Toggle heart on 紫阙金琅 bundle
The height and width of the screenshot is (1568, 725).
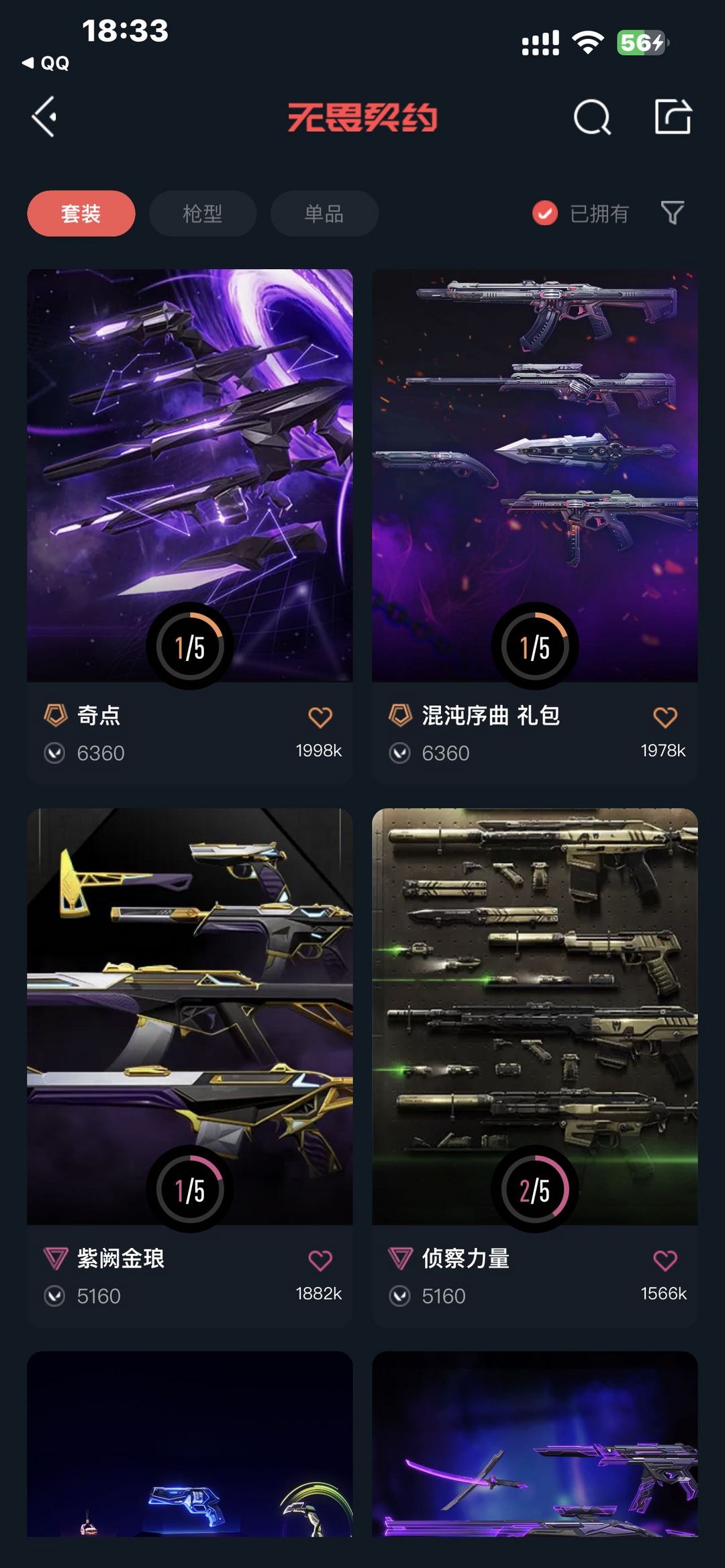coord(320,1260)
